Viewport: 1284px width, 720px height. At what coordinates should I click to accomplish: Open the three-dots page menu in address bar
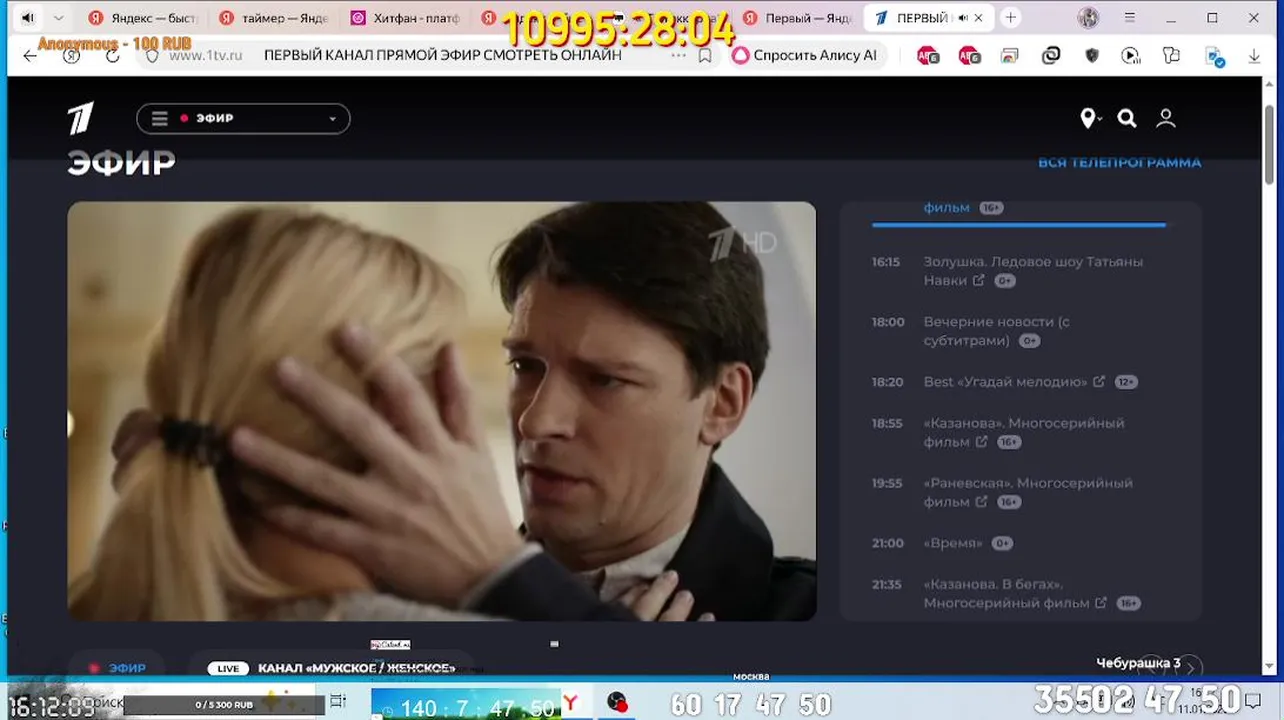coord(678,56)
